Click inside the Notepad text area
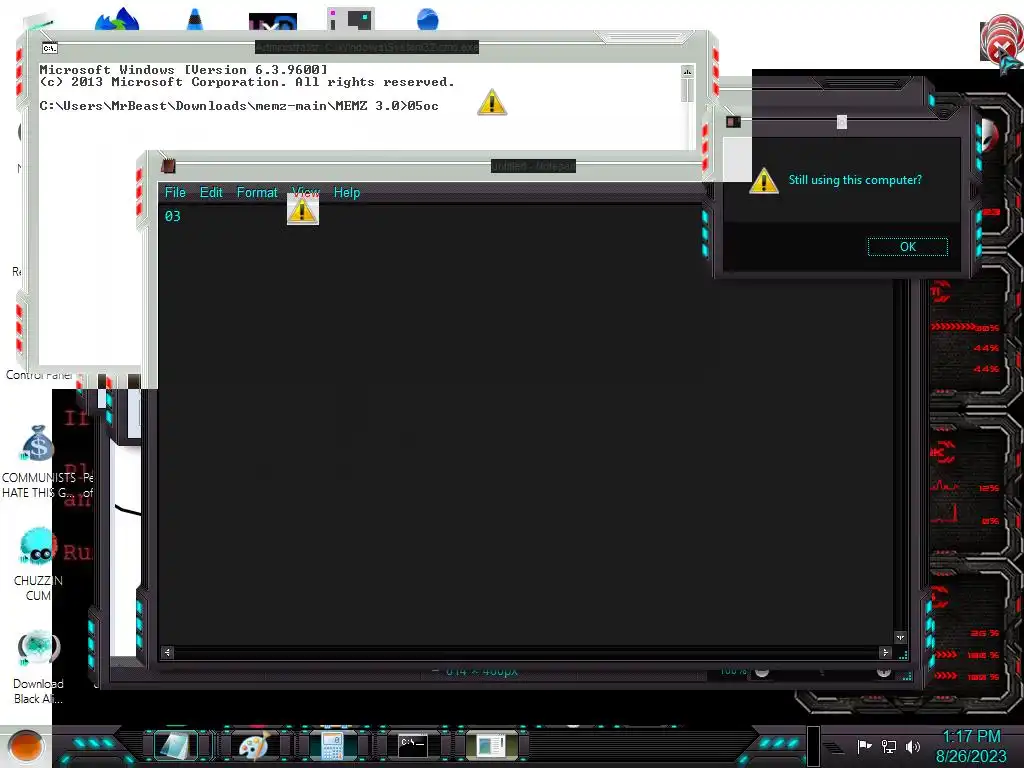This screenshot has width=1024, height=768. (526, 424)
